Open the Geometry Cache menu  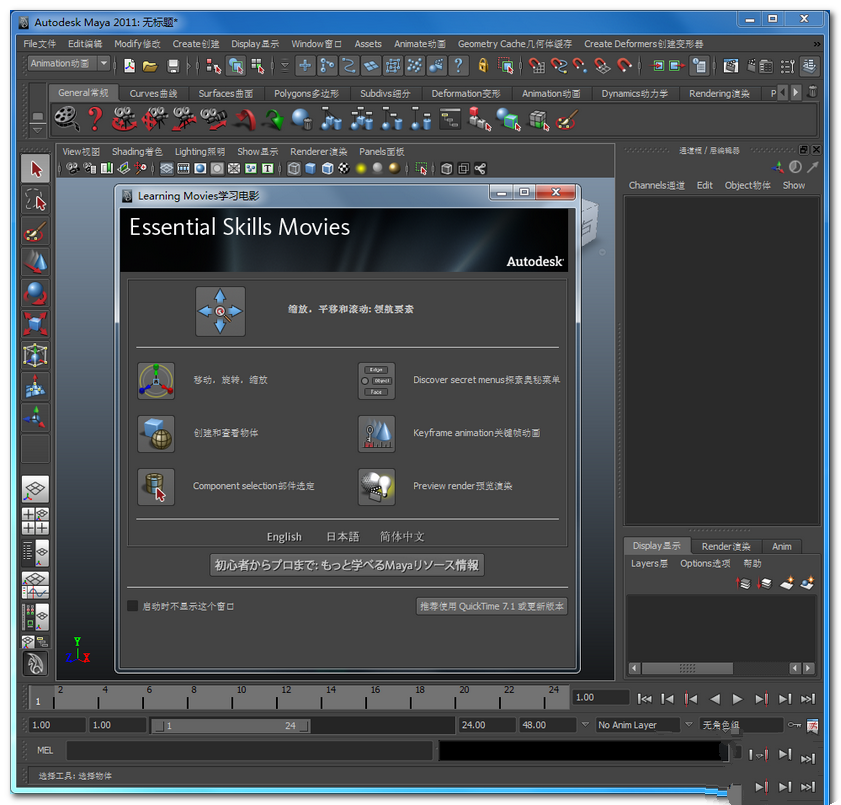(514, 44)
